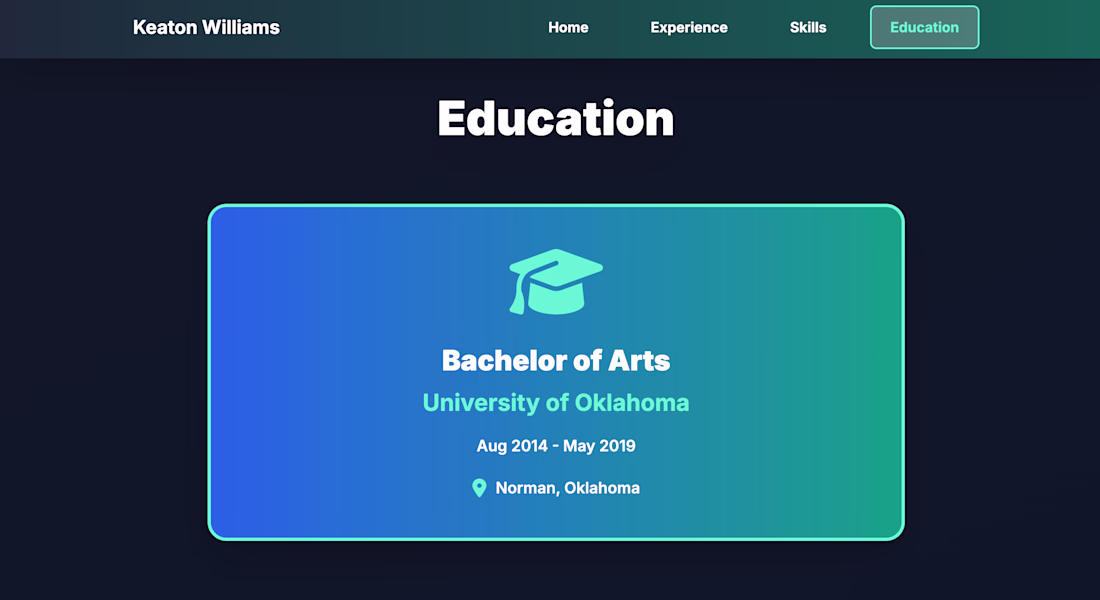Image resolution: width=1100 pixels, height=600 pixels.
Task: Click Oklahoma in the location line
Action: 602,488
